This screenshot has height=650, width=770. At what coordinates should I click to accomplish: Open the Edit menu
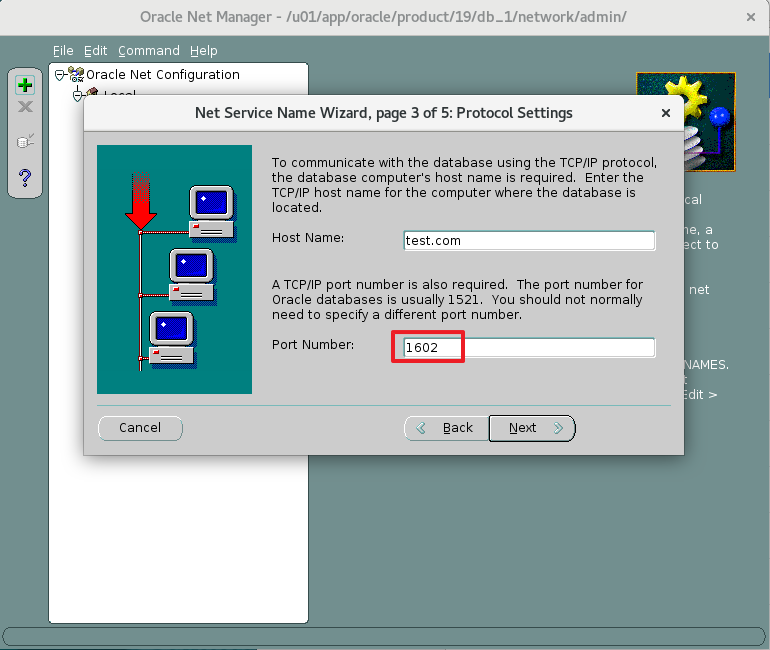tap(95, 51)
